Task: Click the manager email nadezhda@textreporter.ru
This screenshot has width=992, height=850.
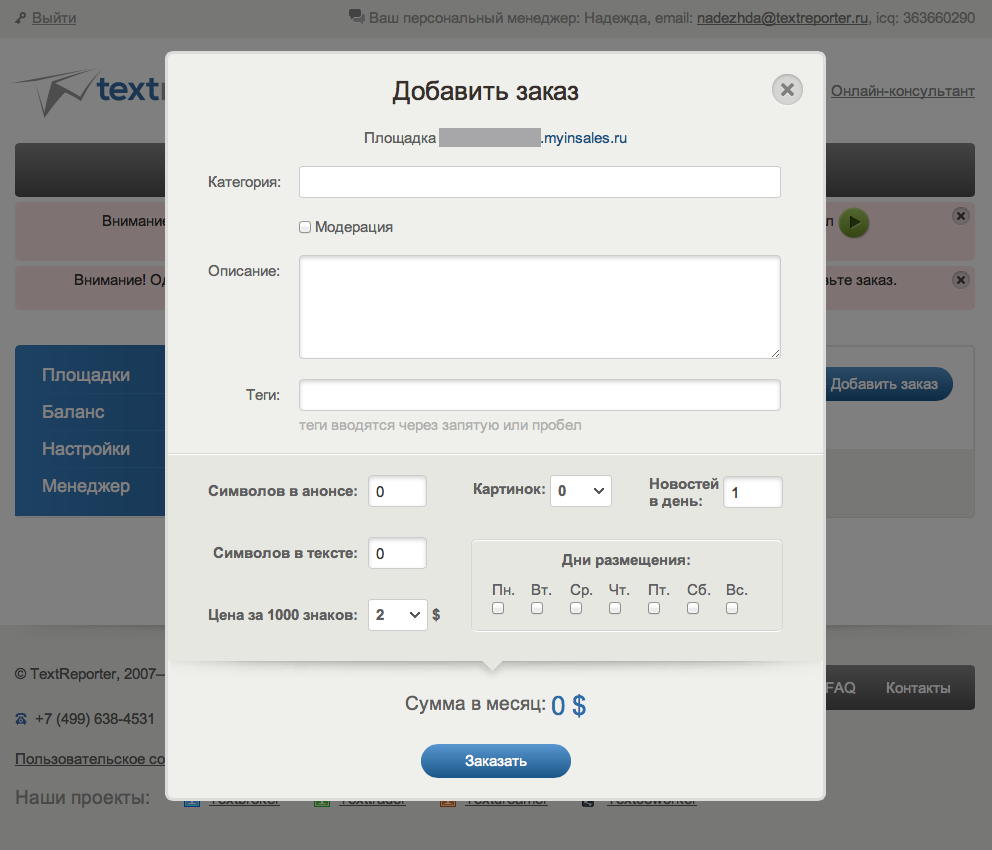Action: click(783, 18)
